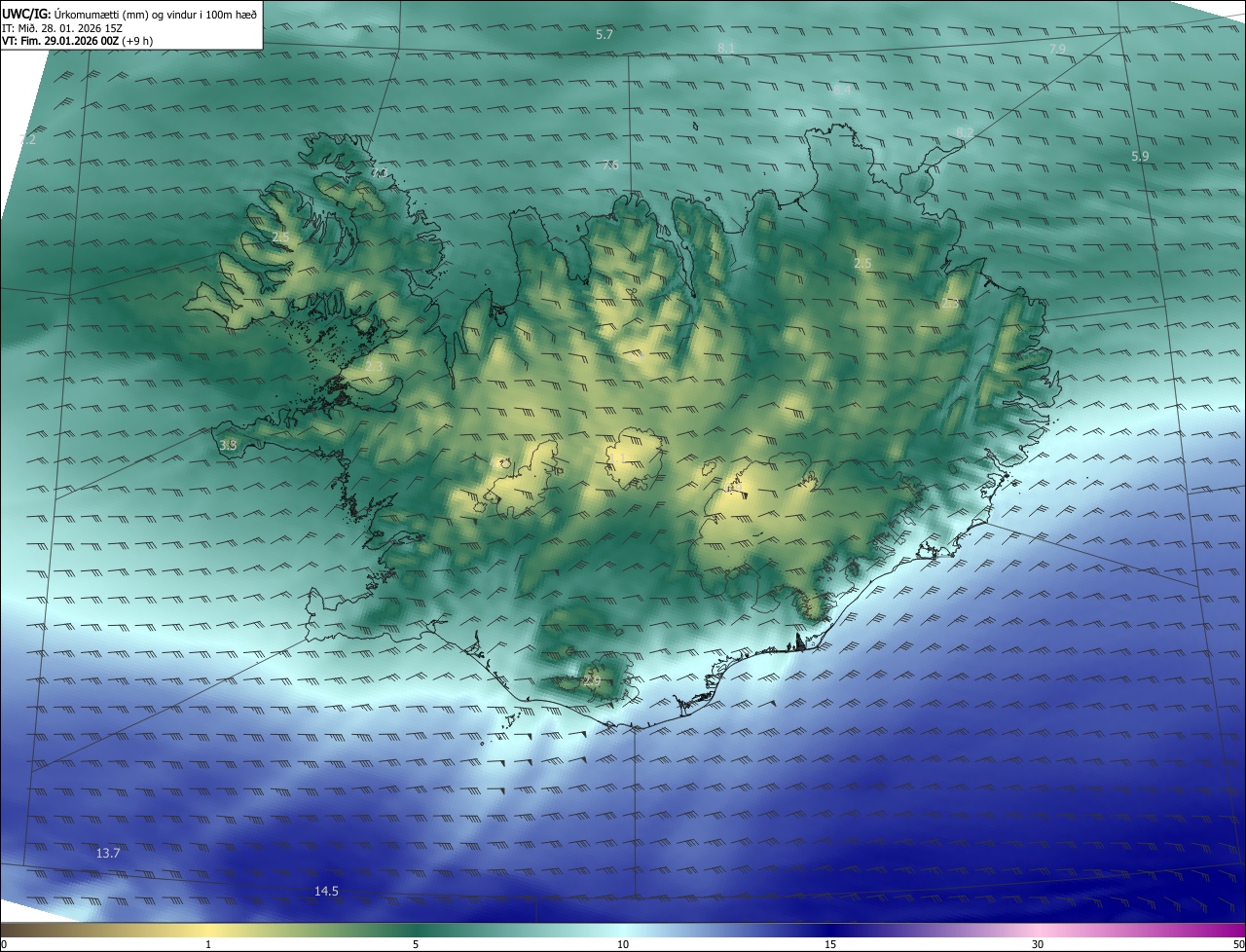Click the 5.7 value label on the map

(605, 35)
